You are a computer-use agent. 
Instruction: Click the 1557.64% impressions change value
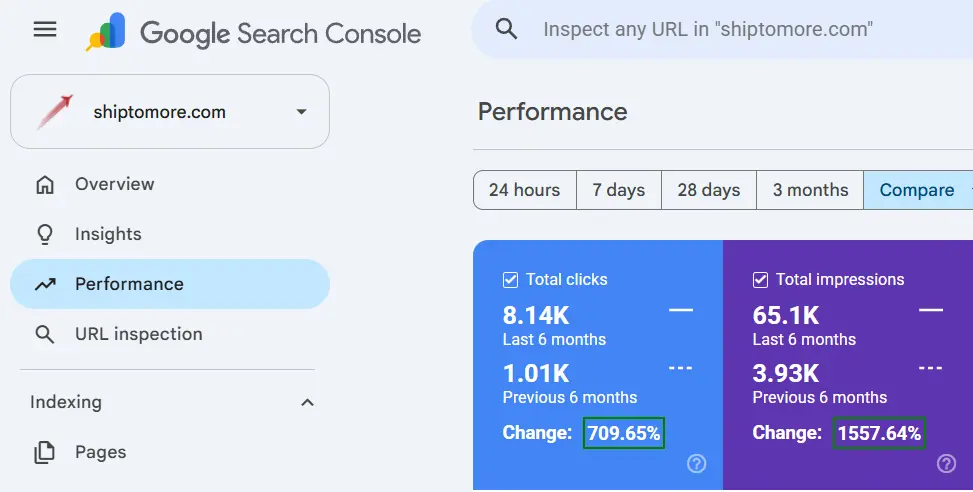click(x=879, y=433)
